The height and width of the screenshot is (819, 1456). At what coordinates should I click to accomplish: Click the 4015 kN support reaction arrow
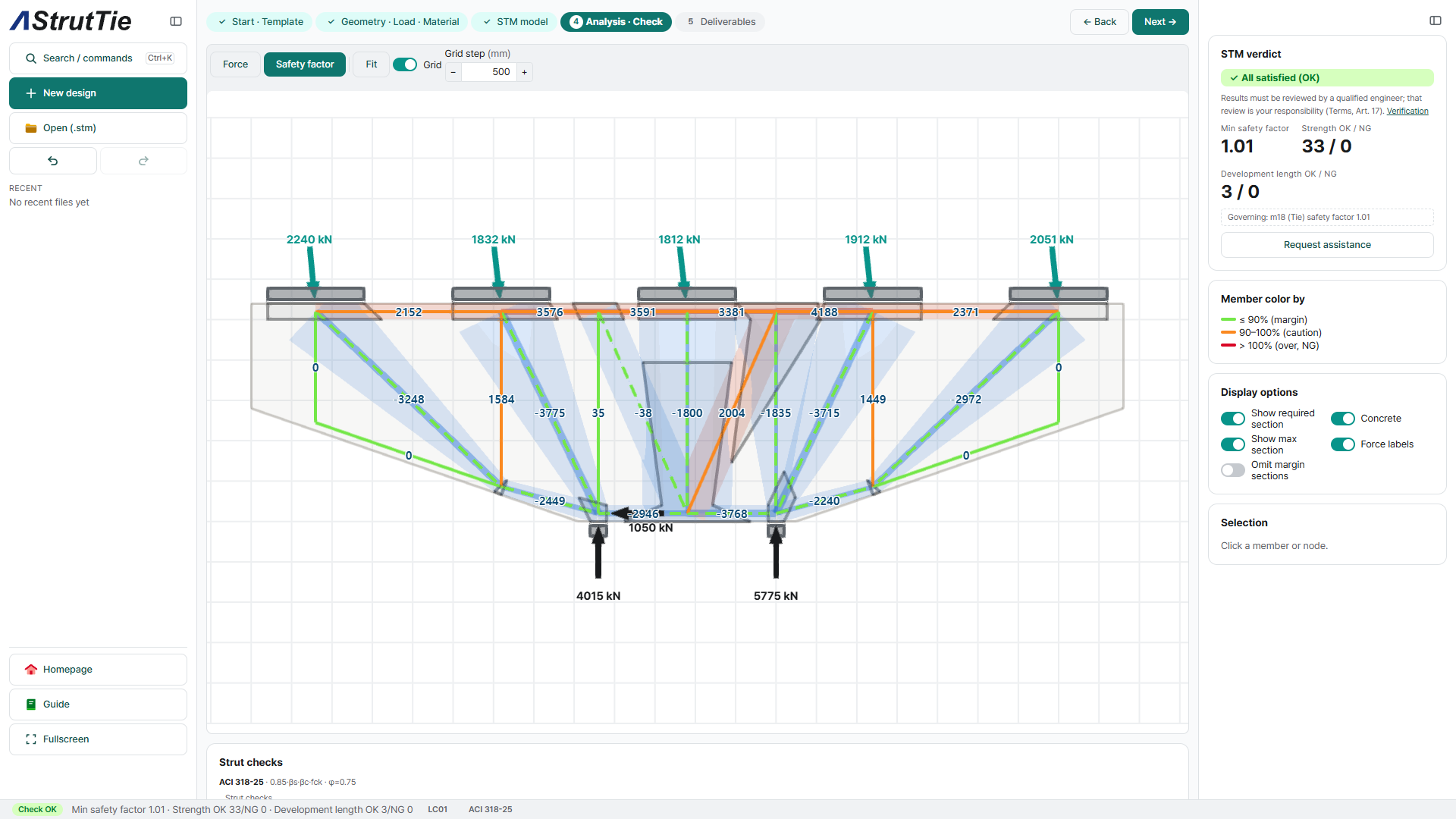pyautogui.click(x=598, y=554)
